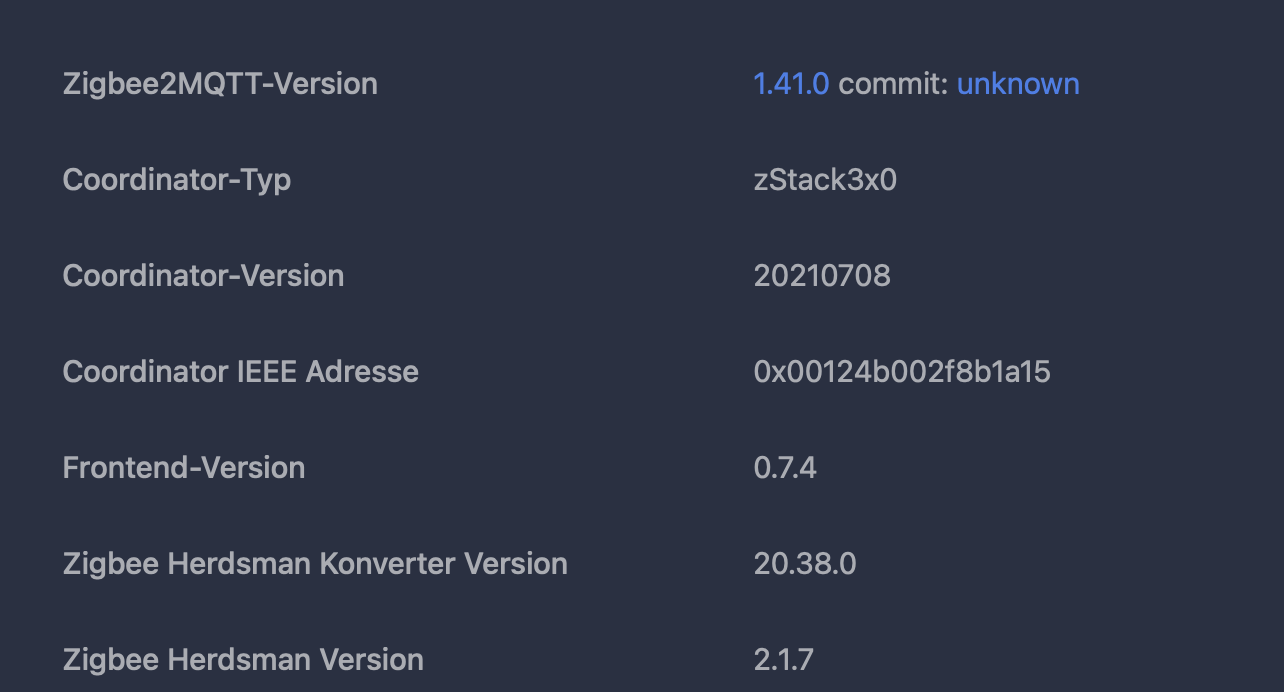Click the Zigbee Herdsman Konverter Version label
Image resolution: width=1284 pixels, height=692 pixels.
pos(315,564)
